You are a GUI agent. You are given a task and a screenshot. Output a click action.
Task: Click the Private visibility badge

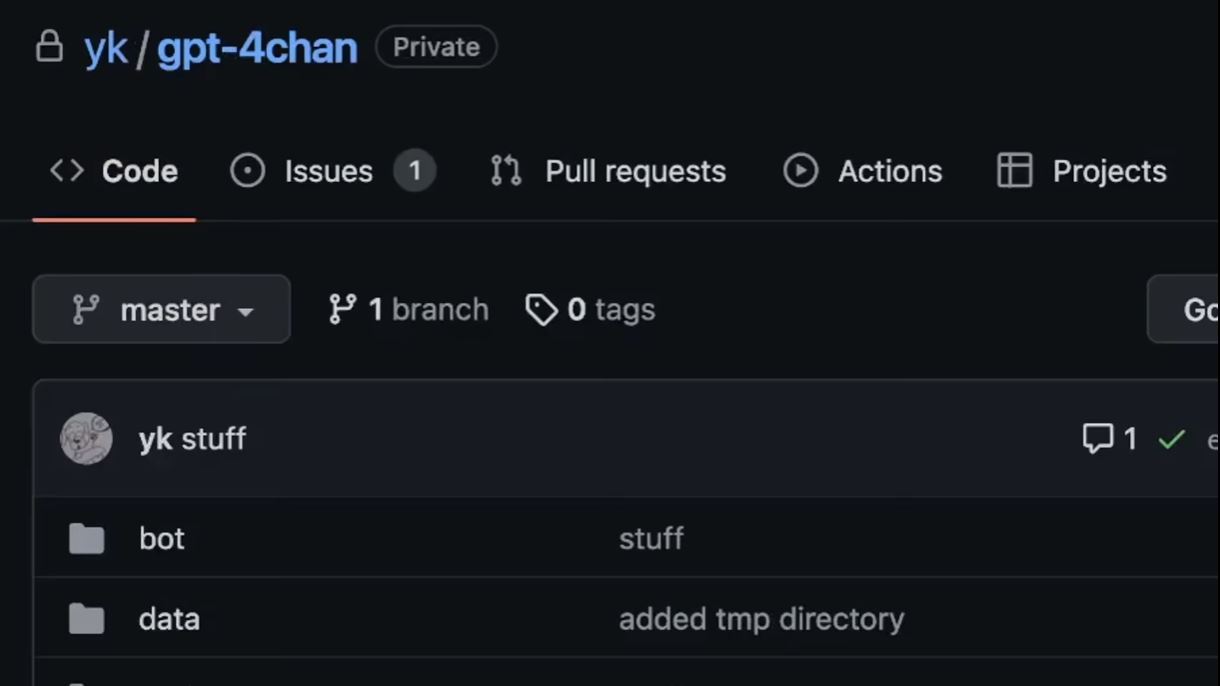click(436, 47)
